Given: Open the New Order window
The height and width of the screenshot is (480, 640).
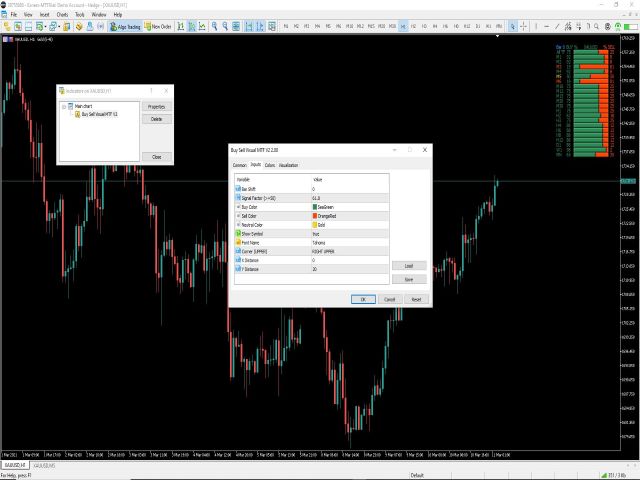Looking at the screenshot, I should click(158, 27).
